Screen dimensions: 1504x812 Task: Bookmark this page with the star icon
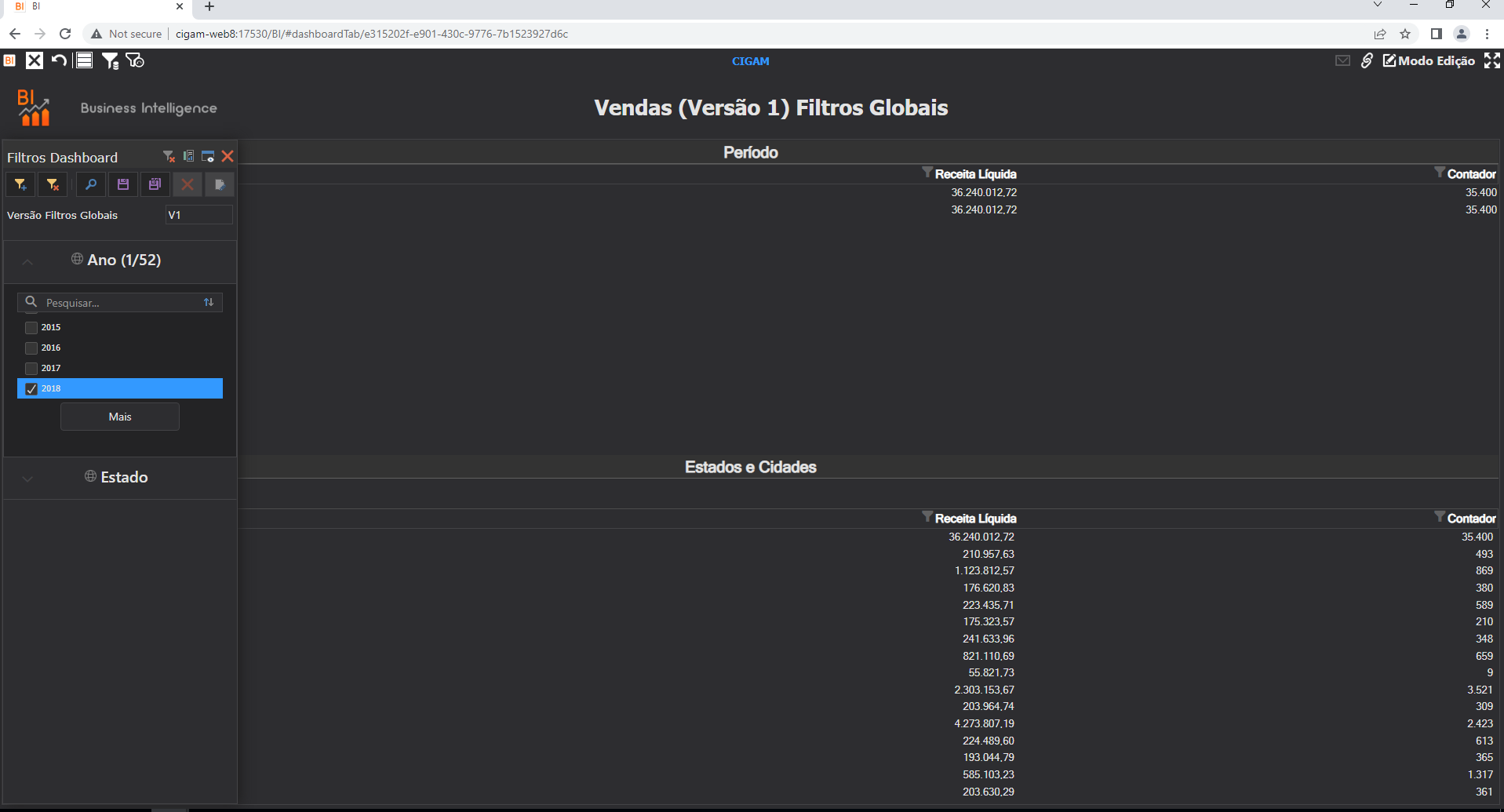coord(1405,34)
